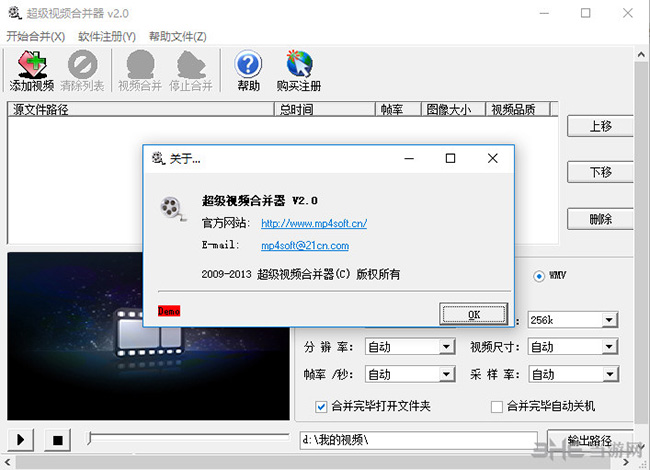650x470 pixels.
Task: Close the About (关于) dialog
Action: coord(492,158)
